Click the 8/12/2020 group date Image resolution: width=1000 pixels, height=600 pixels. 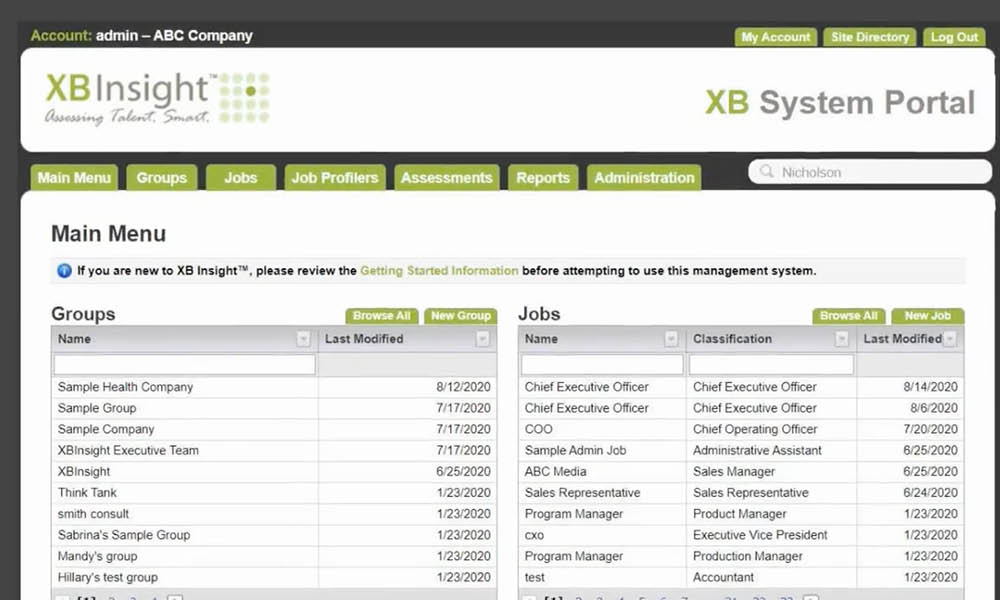tap(463, 387)
